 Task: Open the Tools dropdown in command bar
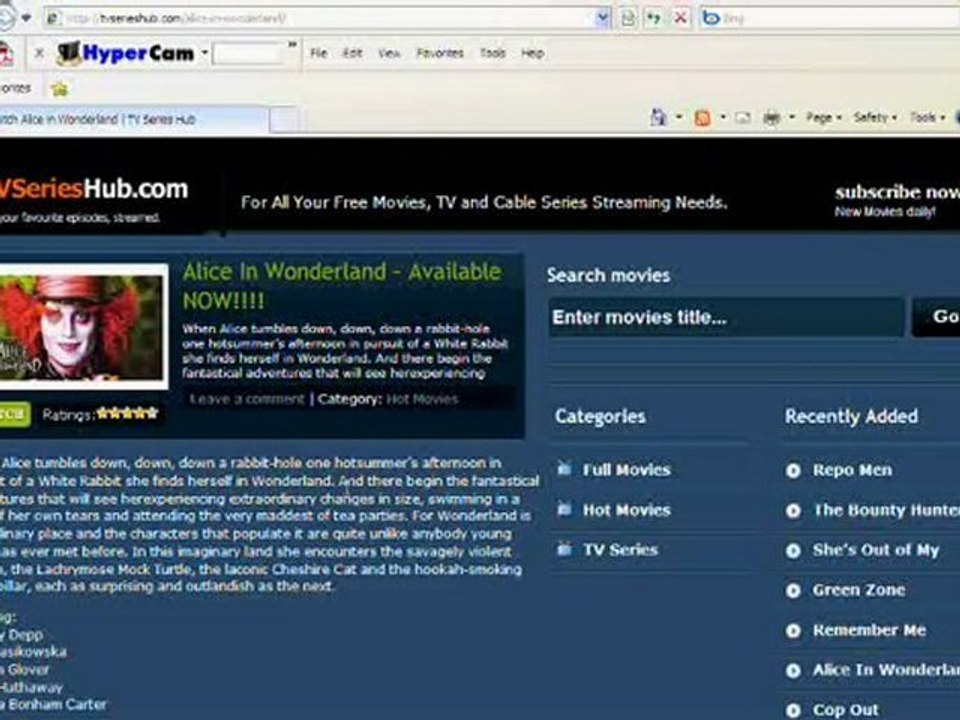click(927, 117)
